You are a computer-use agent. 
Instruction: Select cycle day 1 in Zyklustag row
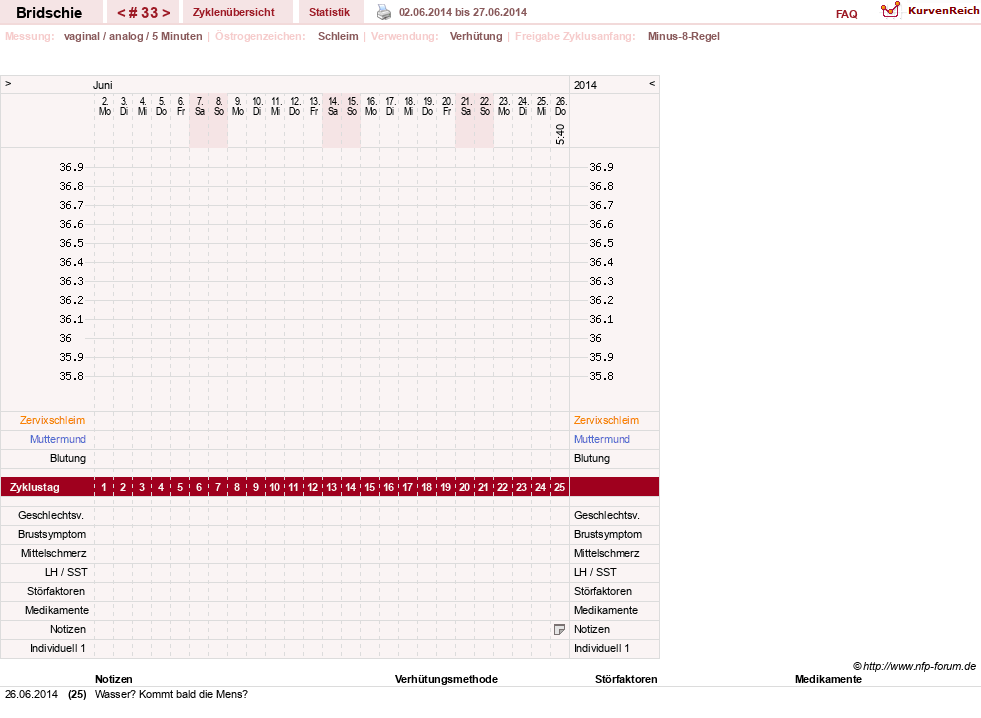[x=104, y=487]
